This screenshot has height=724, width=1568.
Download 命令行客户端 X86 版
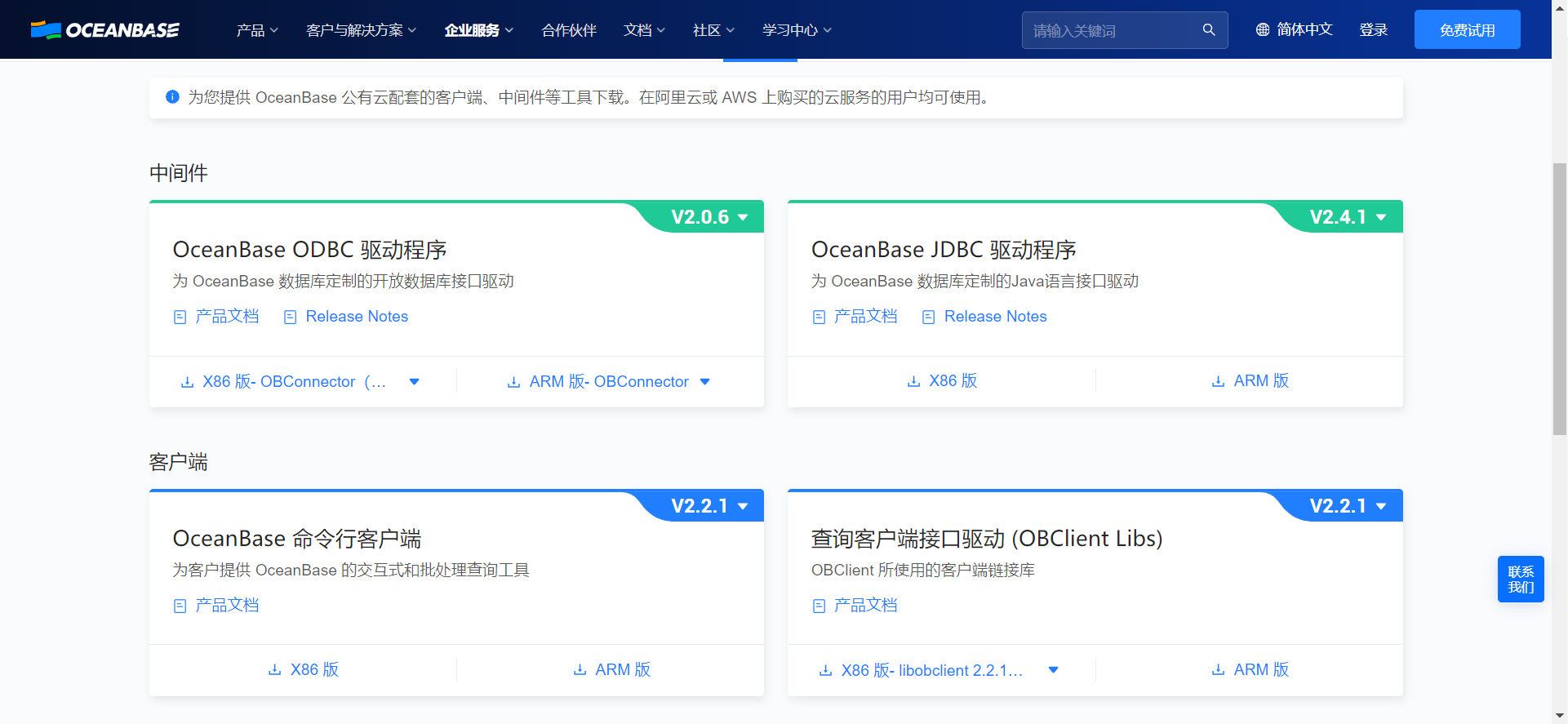click(304, 670)
